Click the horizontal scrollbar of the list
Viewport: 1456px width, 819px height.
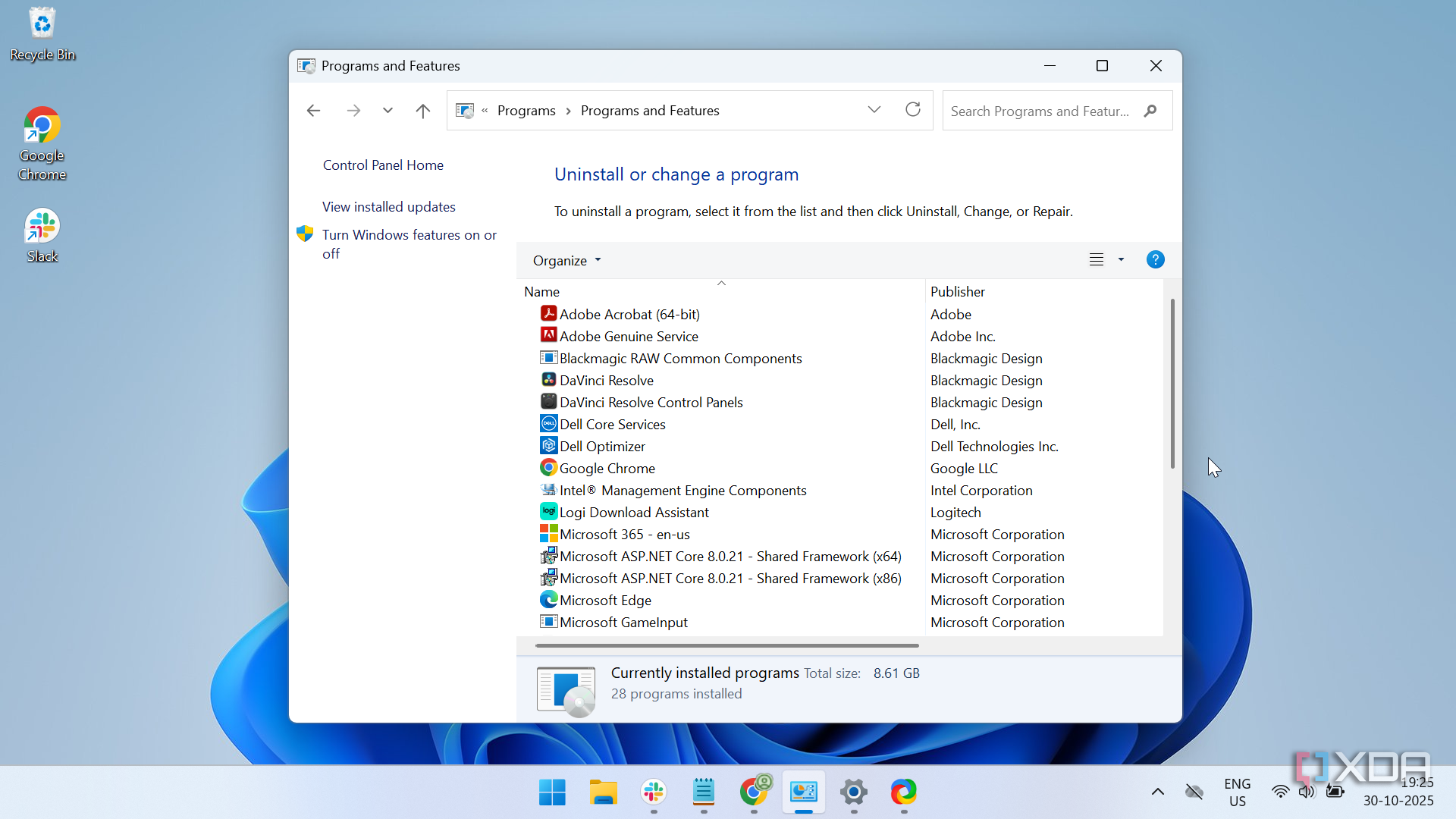point(726,645)
